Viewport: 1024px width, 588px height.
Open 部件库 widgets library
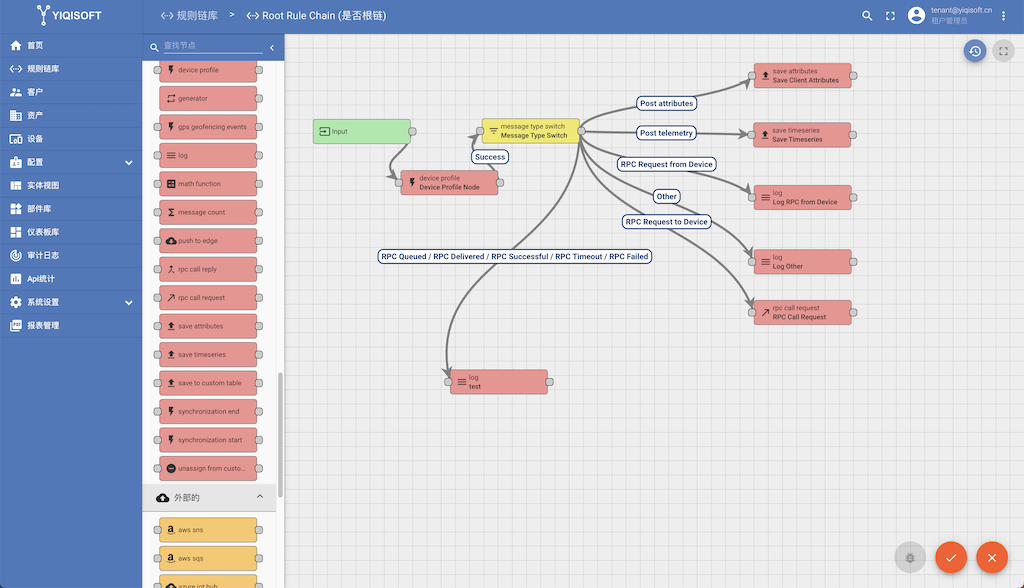pyautogui.click(x=71, y=209)
